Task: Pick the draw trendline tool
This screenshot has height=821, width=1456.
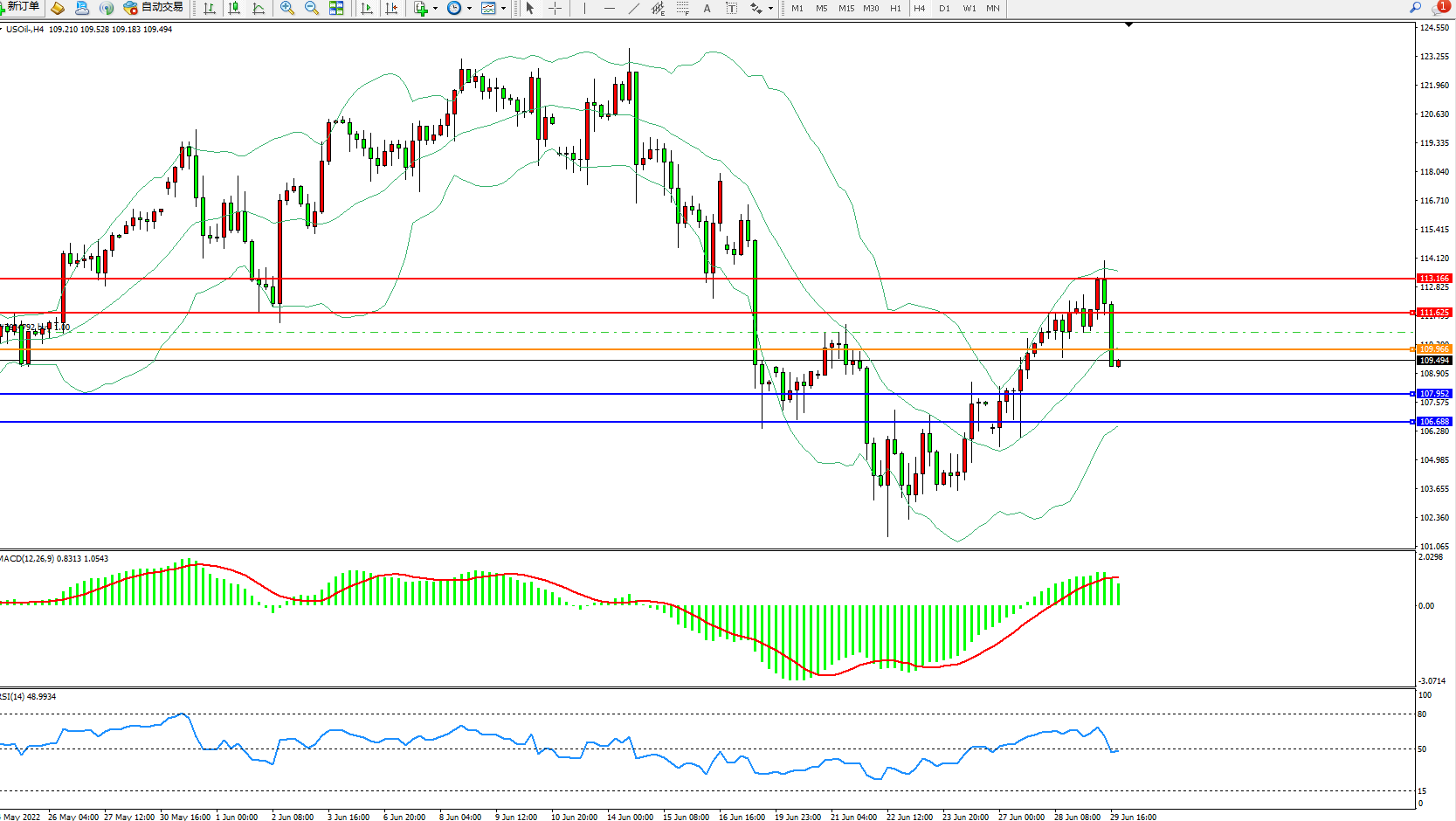Action: click(x=634, y=8)
